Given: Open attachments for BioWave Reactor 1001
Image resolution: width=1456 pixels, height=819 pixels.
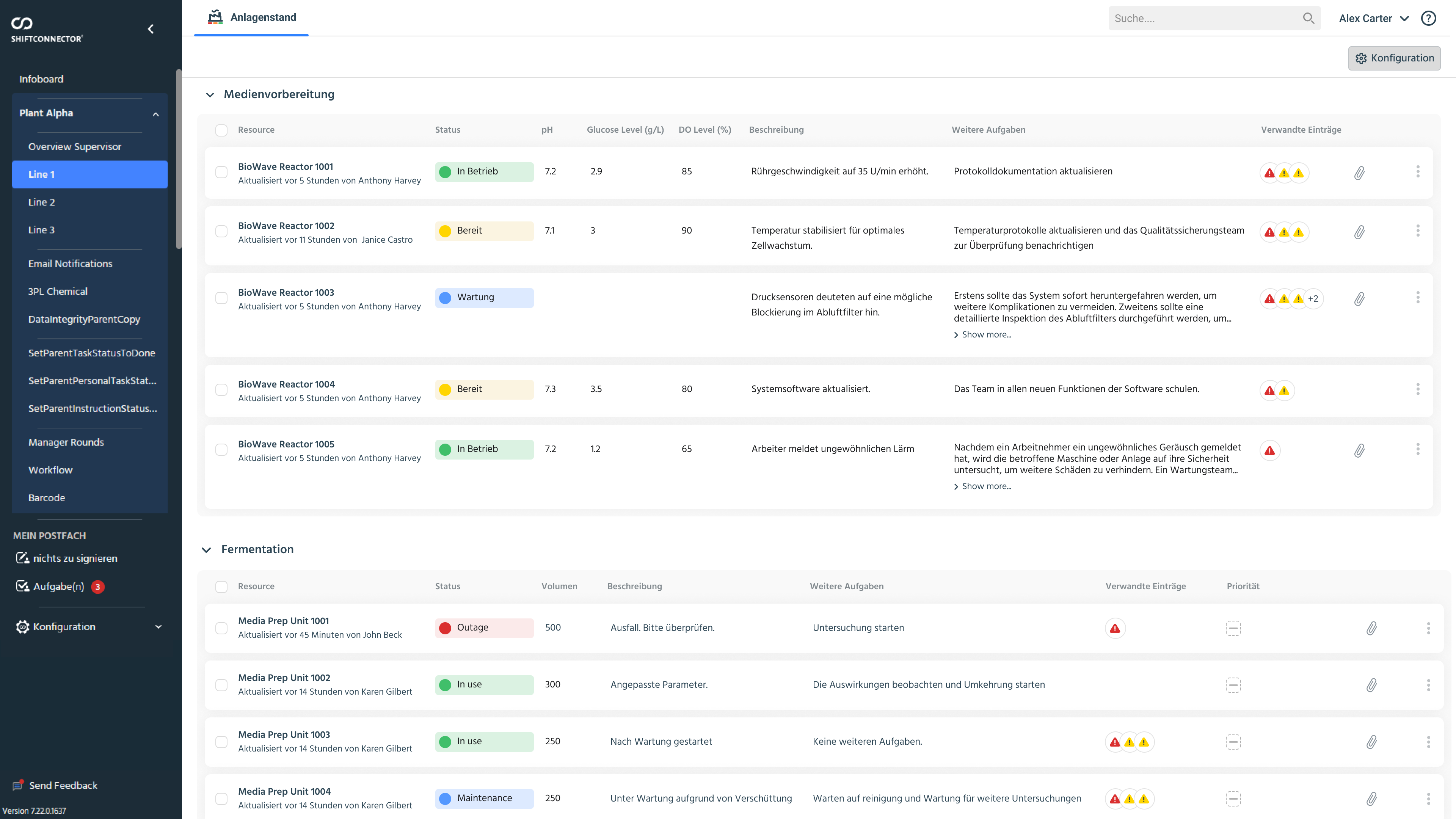Looking at the screenshot, I should tap(1359, 173).
